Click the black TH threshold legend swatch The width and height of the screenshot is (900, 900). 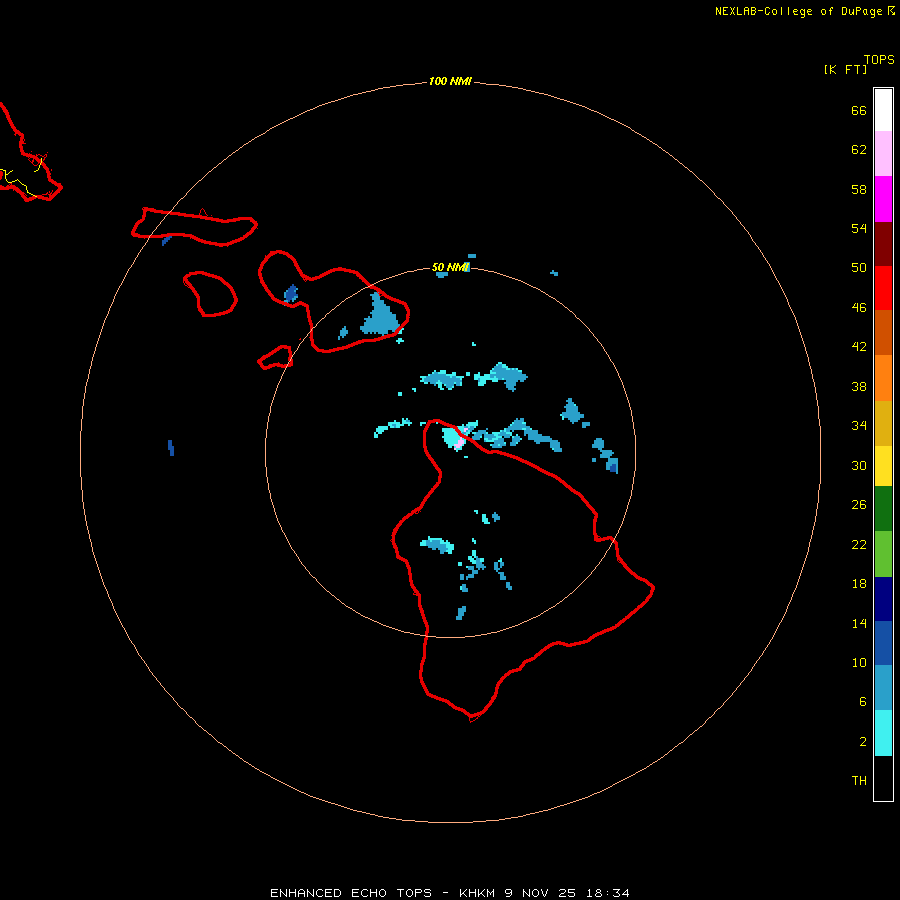(x=883, y=778)
